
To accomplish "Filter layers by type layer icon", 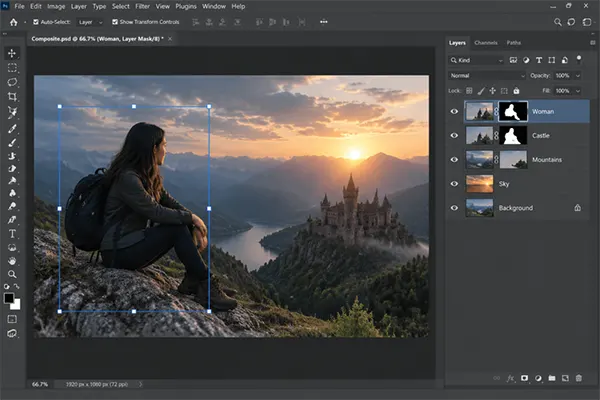I will [x=539, y=60].
